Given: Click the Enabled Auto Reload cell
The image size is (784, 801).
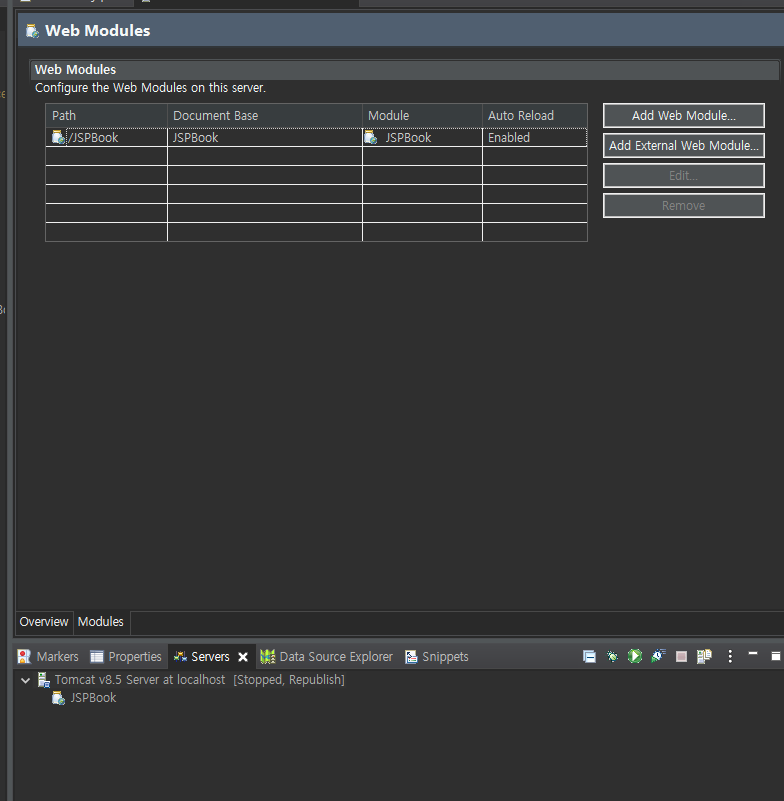Looking at the screenshot, I should [535, 138].
